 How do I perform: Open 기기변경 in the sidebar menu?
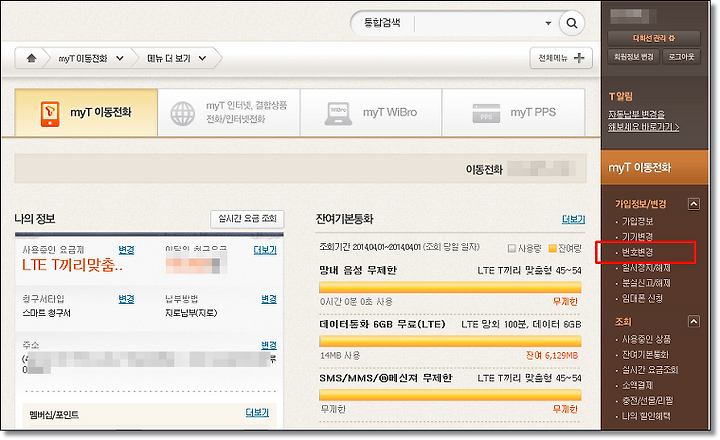coord(637,237)
